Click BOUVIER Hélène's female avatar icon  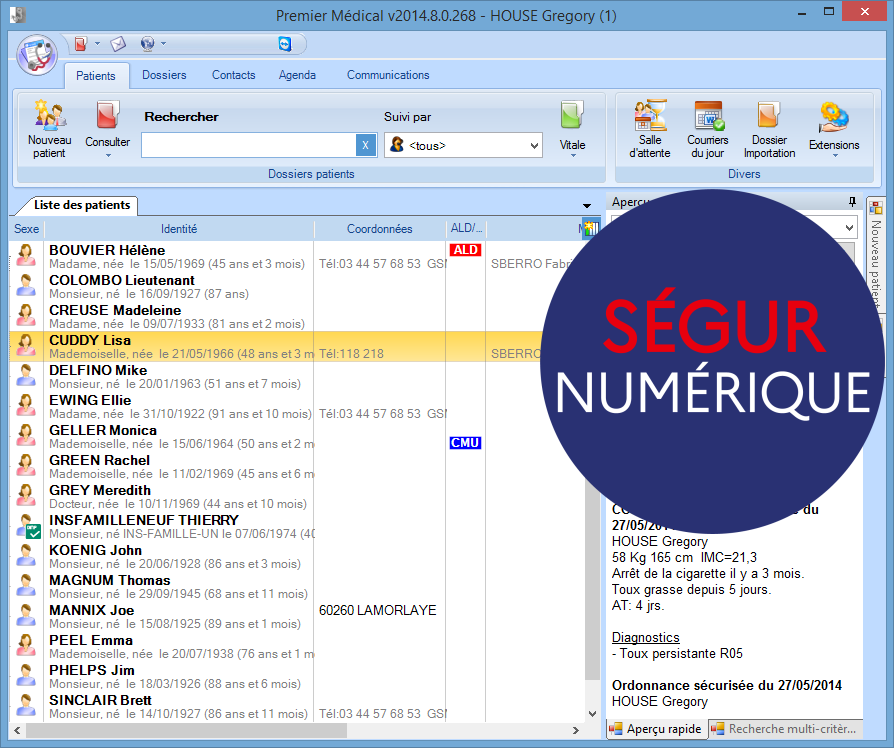(x=26, y=255)
